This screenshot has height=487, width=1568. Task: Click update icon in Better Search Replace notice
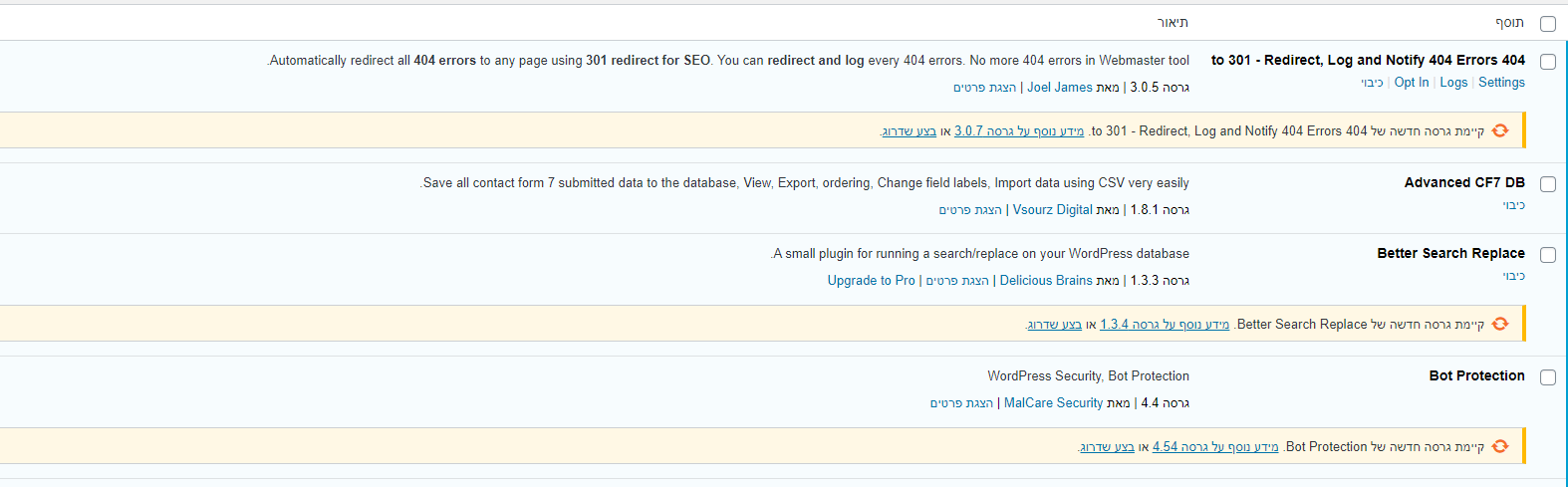[1500, 324]
